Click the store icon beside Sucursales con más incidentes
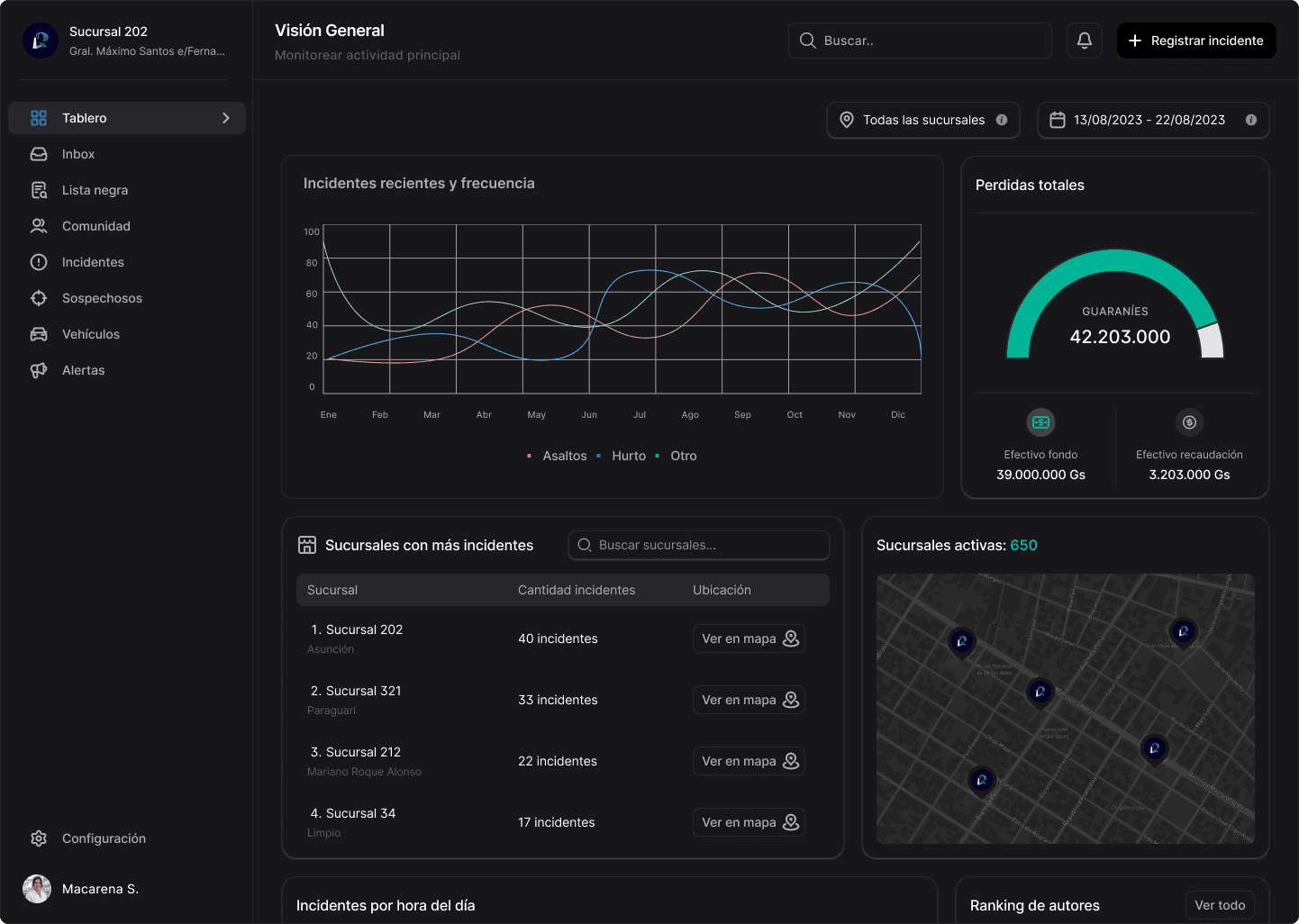The width and height of the screenshot is (1299, 924). (x=307, y=545)
